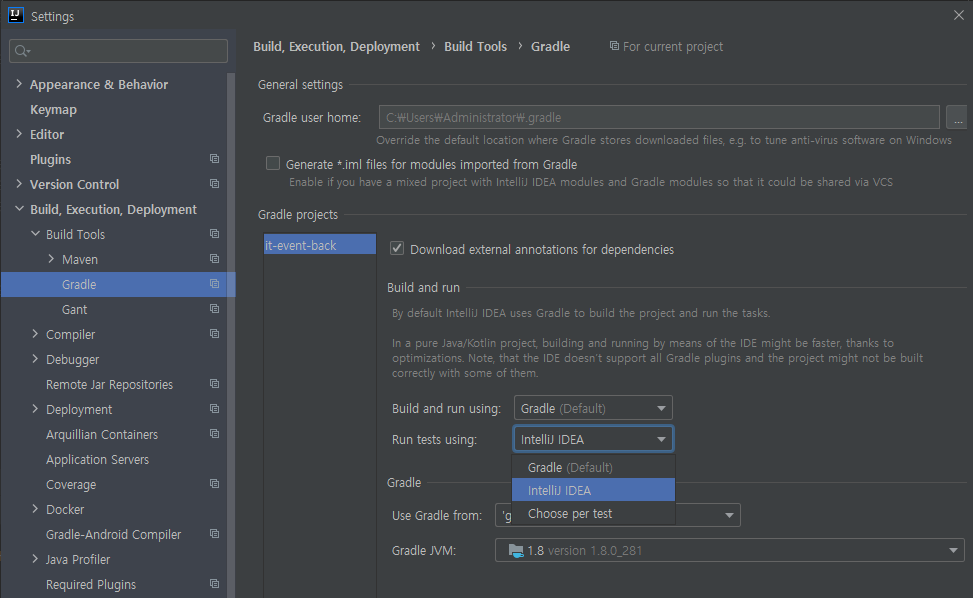973x598 pixels.
Task: Open the Plugins settings page
Action: 50,159
